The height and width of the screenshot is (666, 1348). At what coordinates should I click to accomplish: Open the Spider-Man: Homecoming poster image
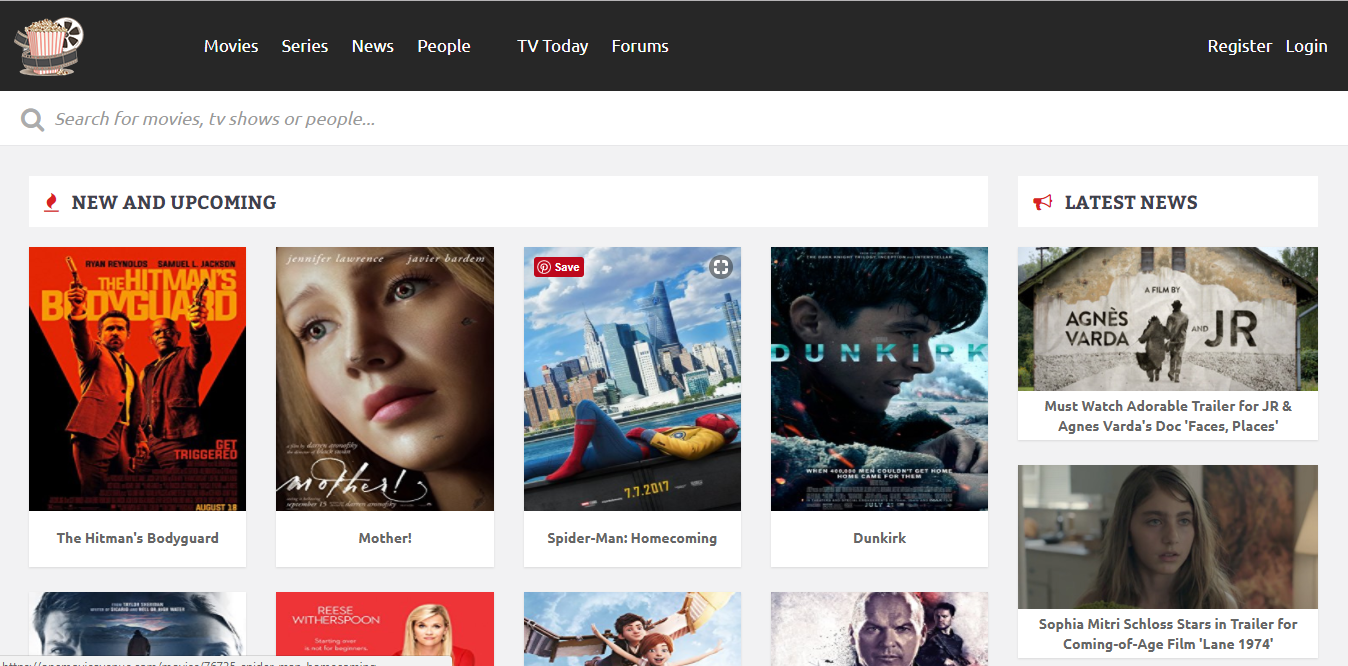(632, 379)
